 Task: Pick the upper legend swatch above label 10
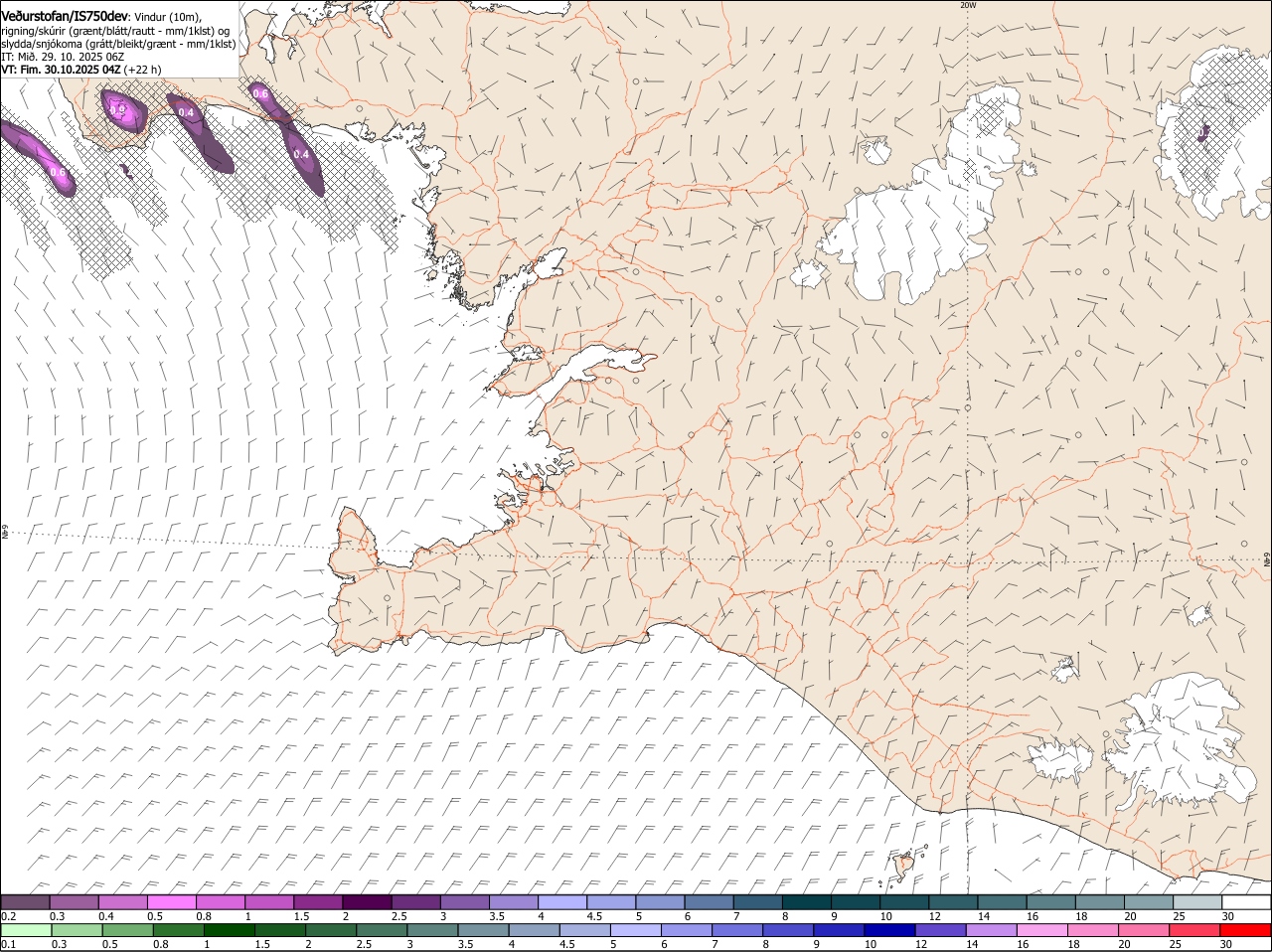(904, 901)
